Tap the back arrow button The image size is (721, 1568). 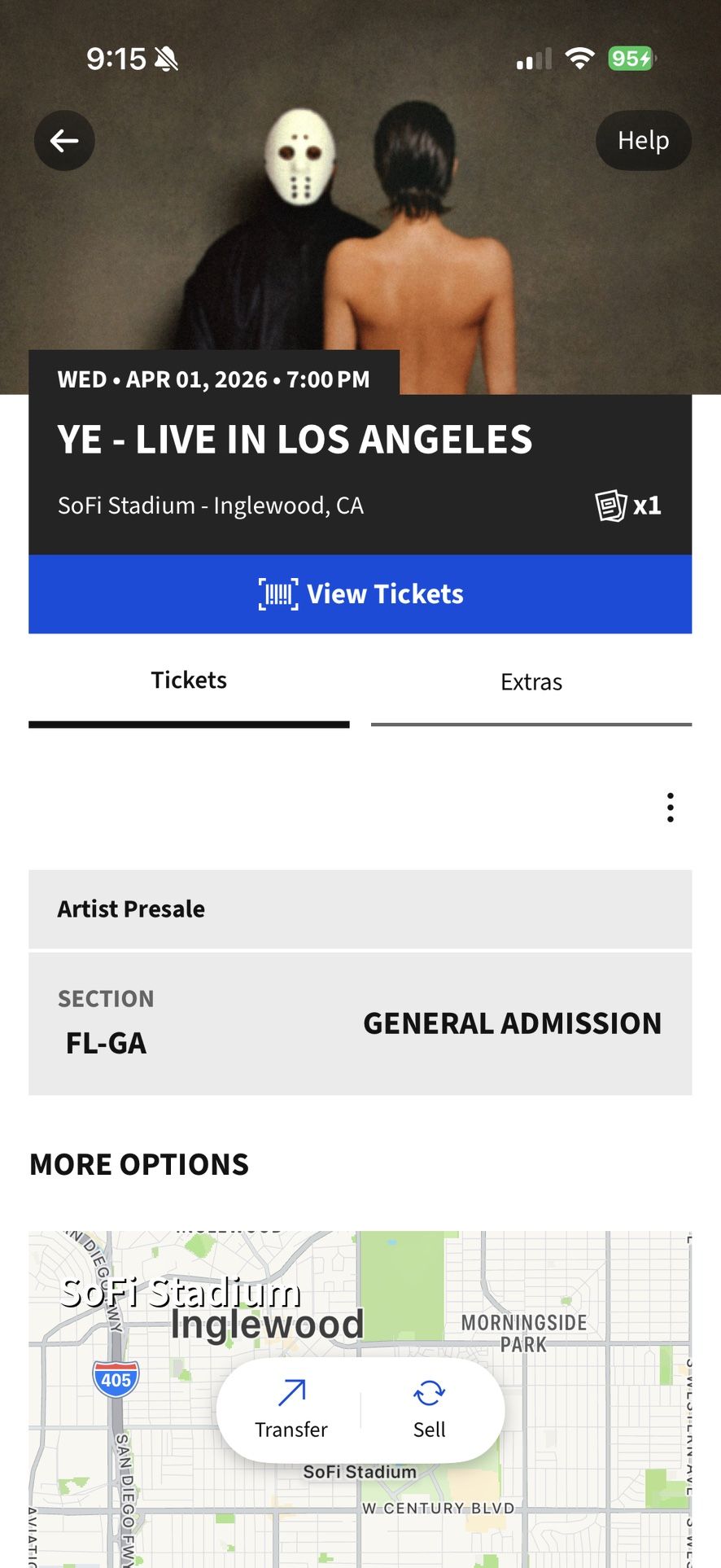coord(64,141)
